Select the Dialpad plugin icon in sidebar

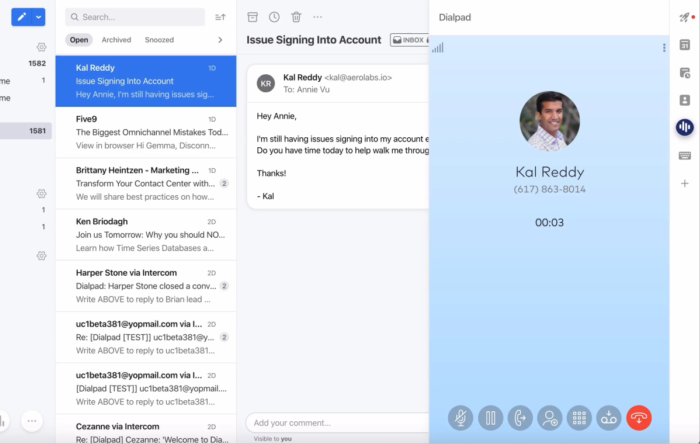point(684,127)
